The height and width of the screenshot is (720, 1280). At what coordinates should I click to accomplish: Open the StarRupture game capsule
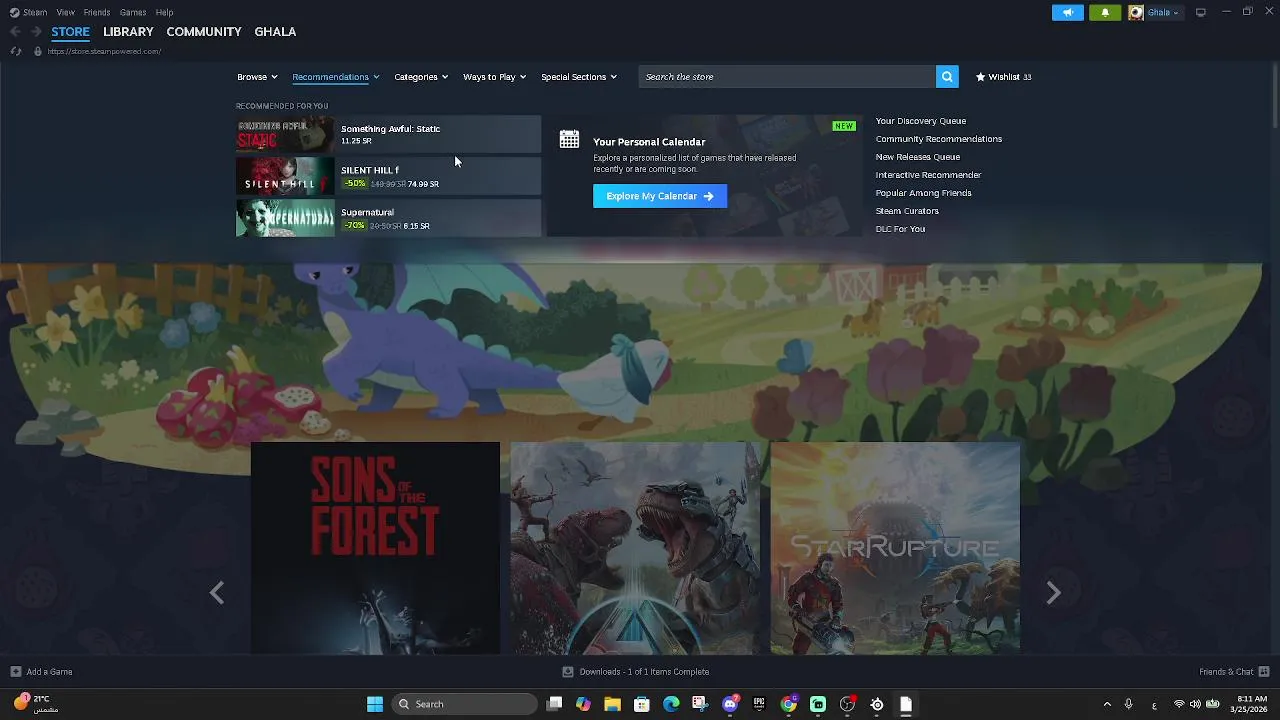click(895, 548)
